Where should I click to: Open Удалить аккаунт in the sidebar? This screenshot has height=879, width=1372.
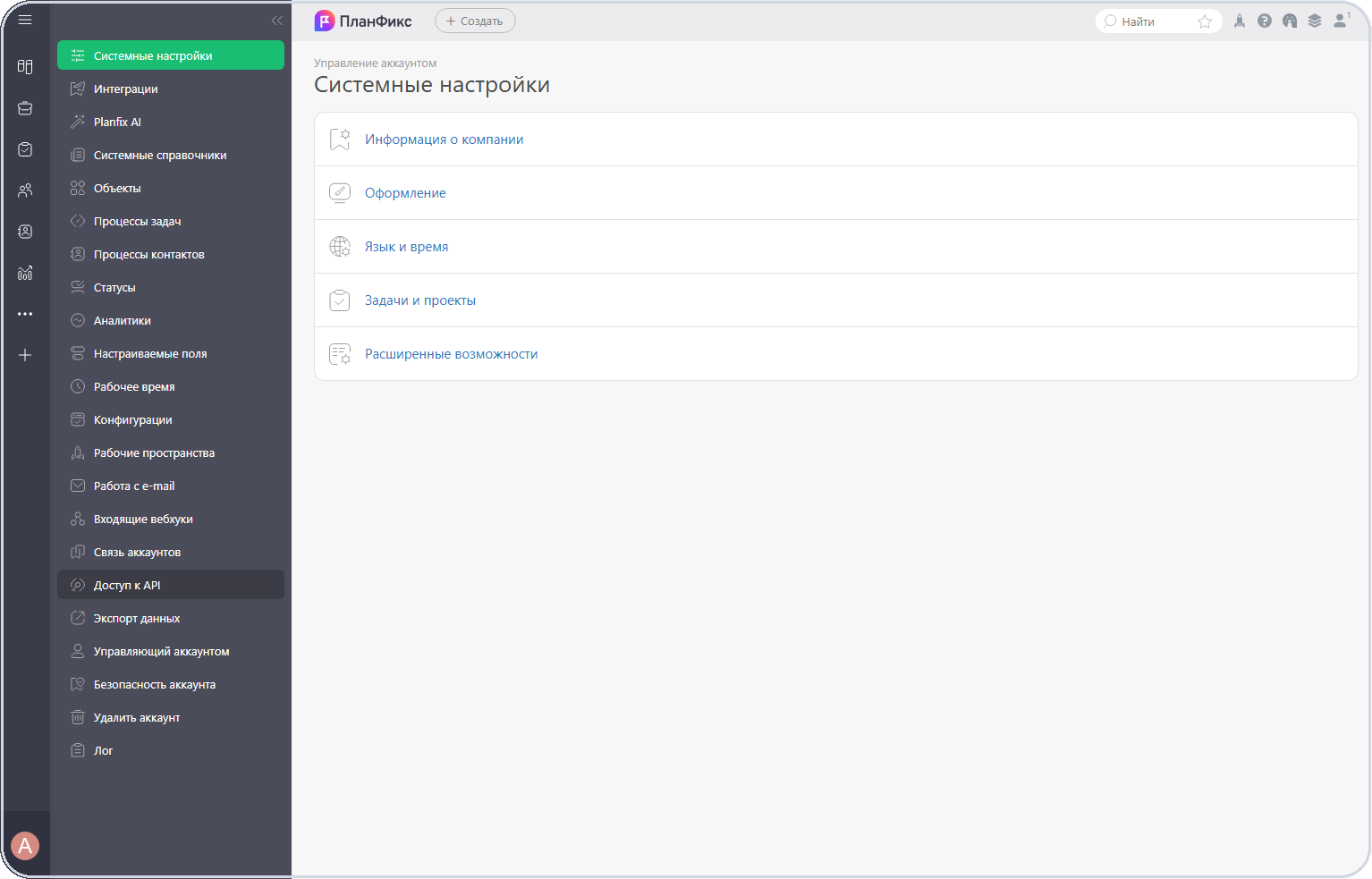click(171, 717)
